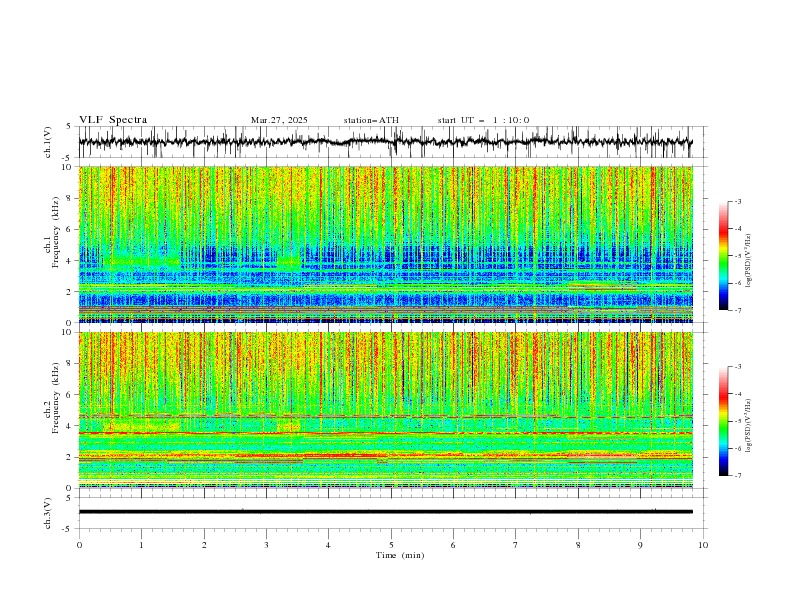Click time axis tick label "1"
Viewport: 792px width, 612px height.
141,545
